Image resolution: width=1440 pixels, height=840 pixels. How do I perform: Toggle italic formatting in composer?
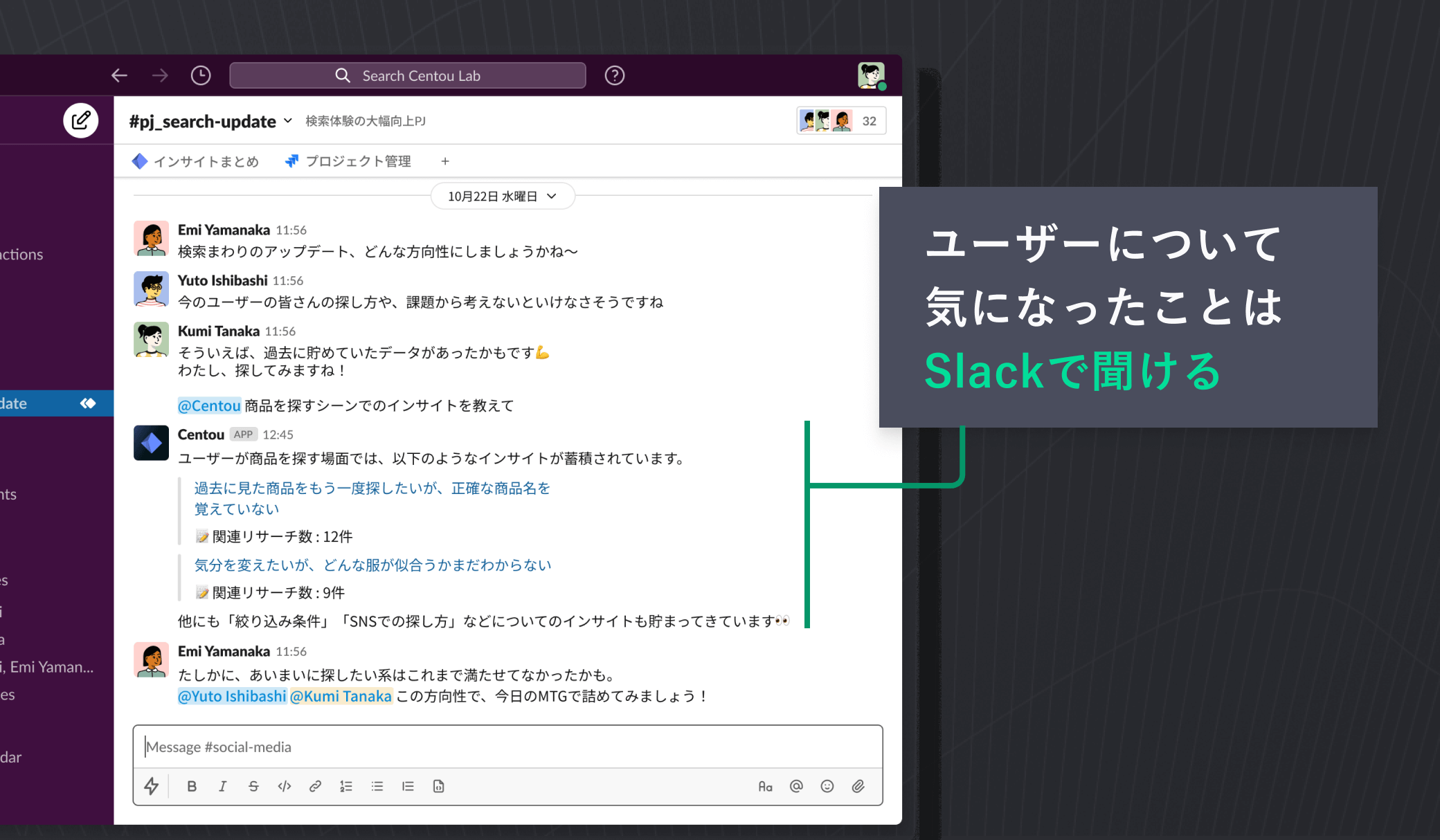(222, 786)
